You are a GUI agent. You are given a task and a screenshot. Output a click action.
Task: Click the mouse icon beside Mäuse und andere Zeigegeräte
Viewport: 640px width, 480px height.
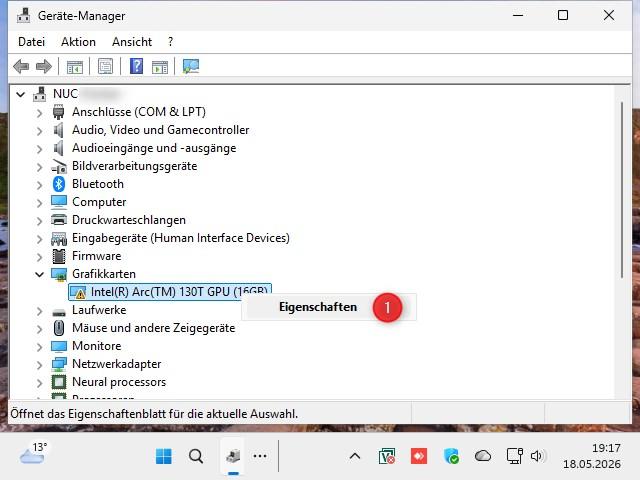tap(59, 328)
